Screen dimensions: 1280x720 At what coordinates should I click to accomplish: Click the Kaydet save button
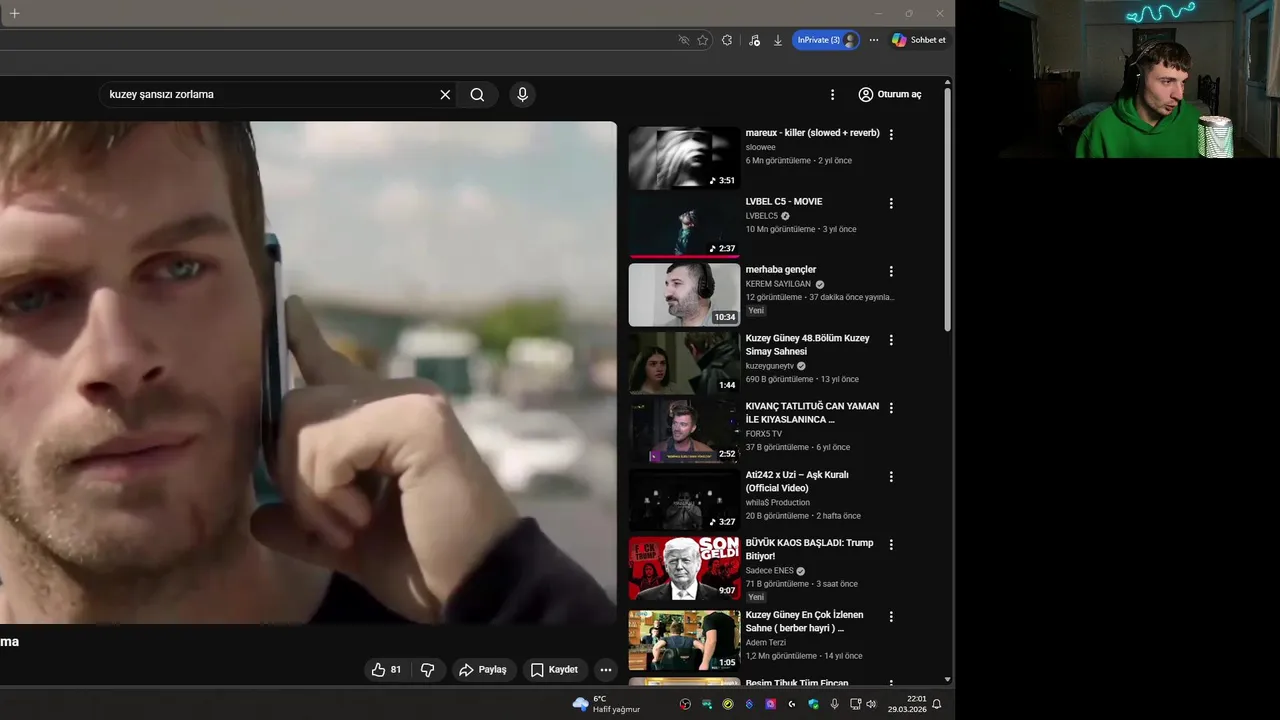click(x=554, y=670)
